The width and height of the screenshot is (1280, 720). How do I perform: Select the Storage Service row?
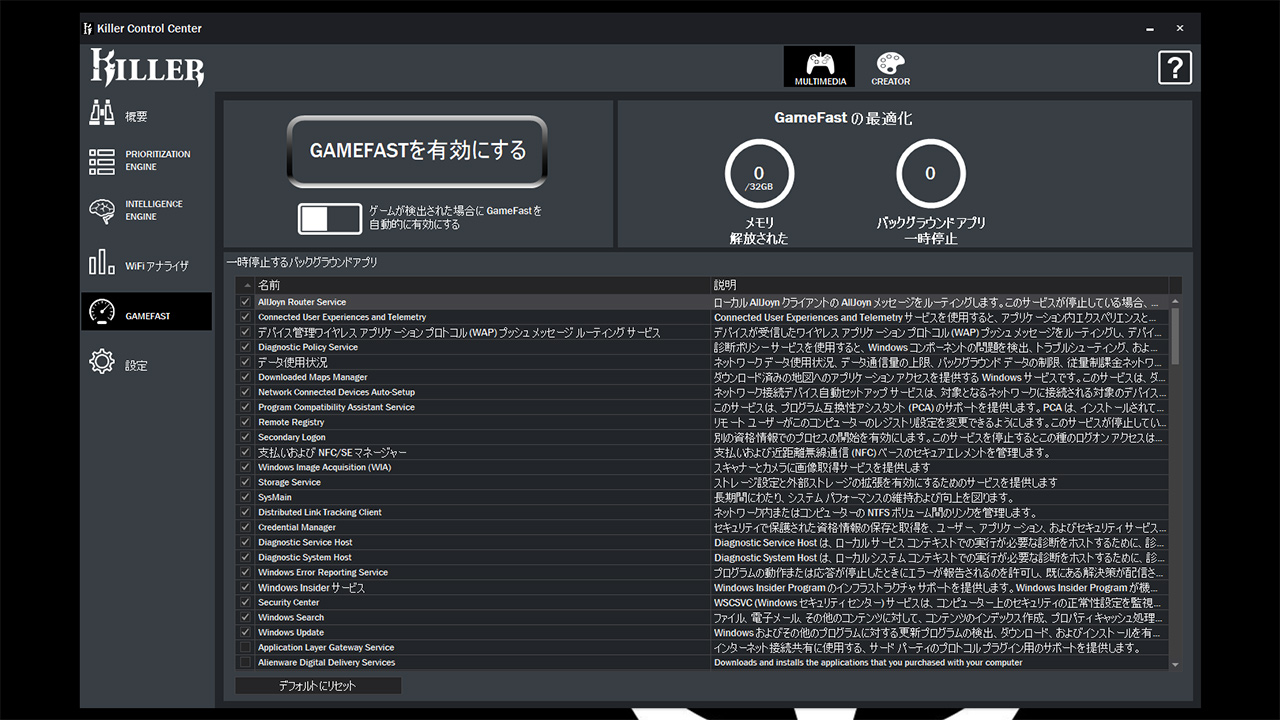[x=702, y=482]
